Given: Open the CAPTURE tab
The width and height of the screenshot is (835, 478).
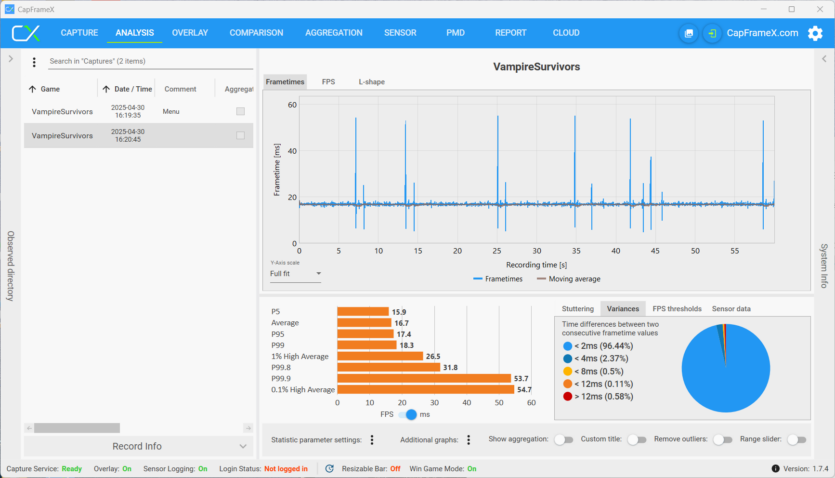Looking at the screenshot, I should coord(79,33).
